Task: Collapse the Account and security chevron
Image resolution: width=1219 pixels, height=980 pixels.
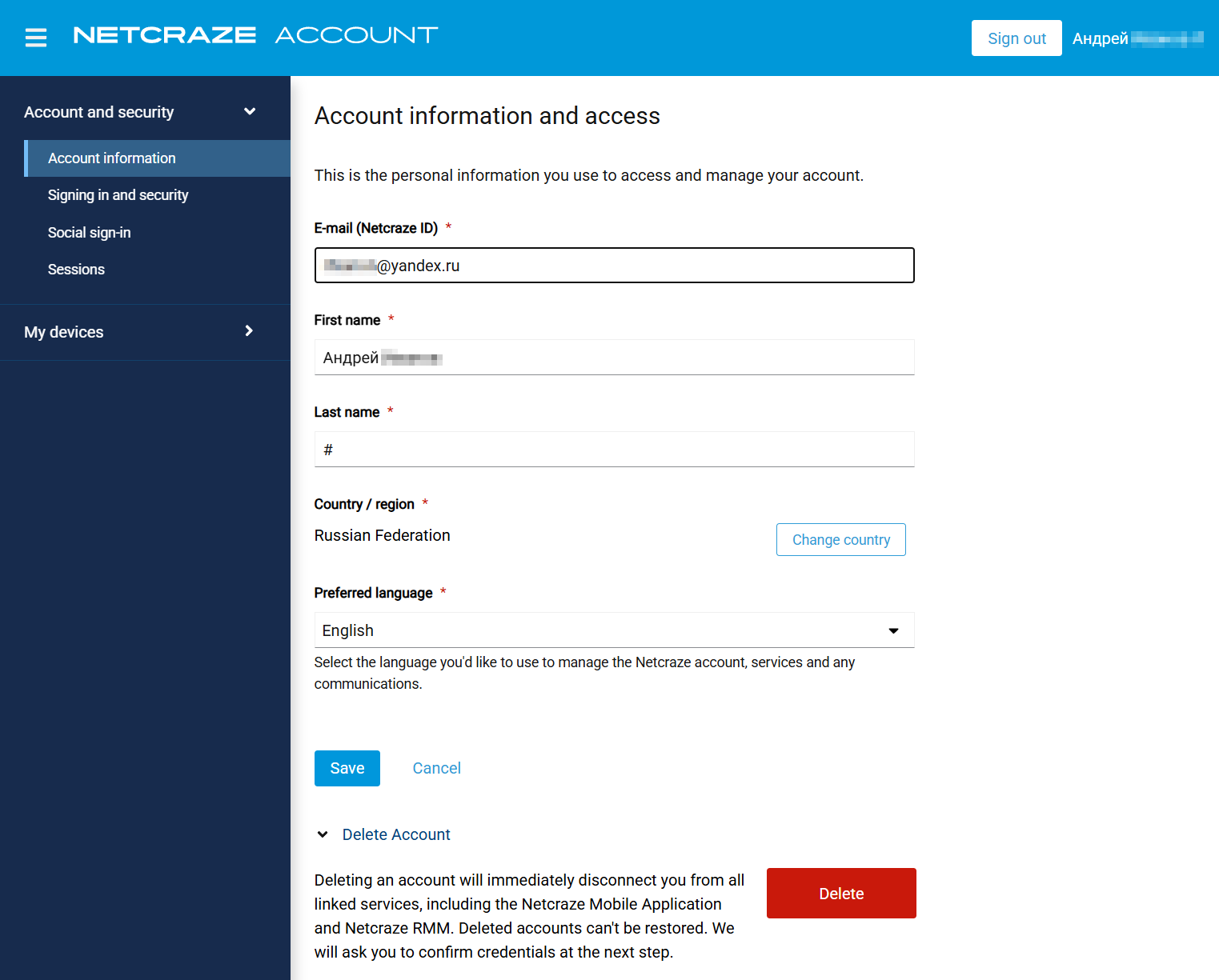Action: coord(250,112)
